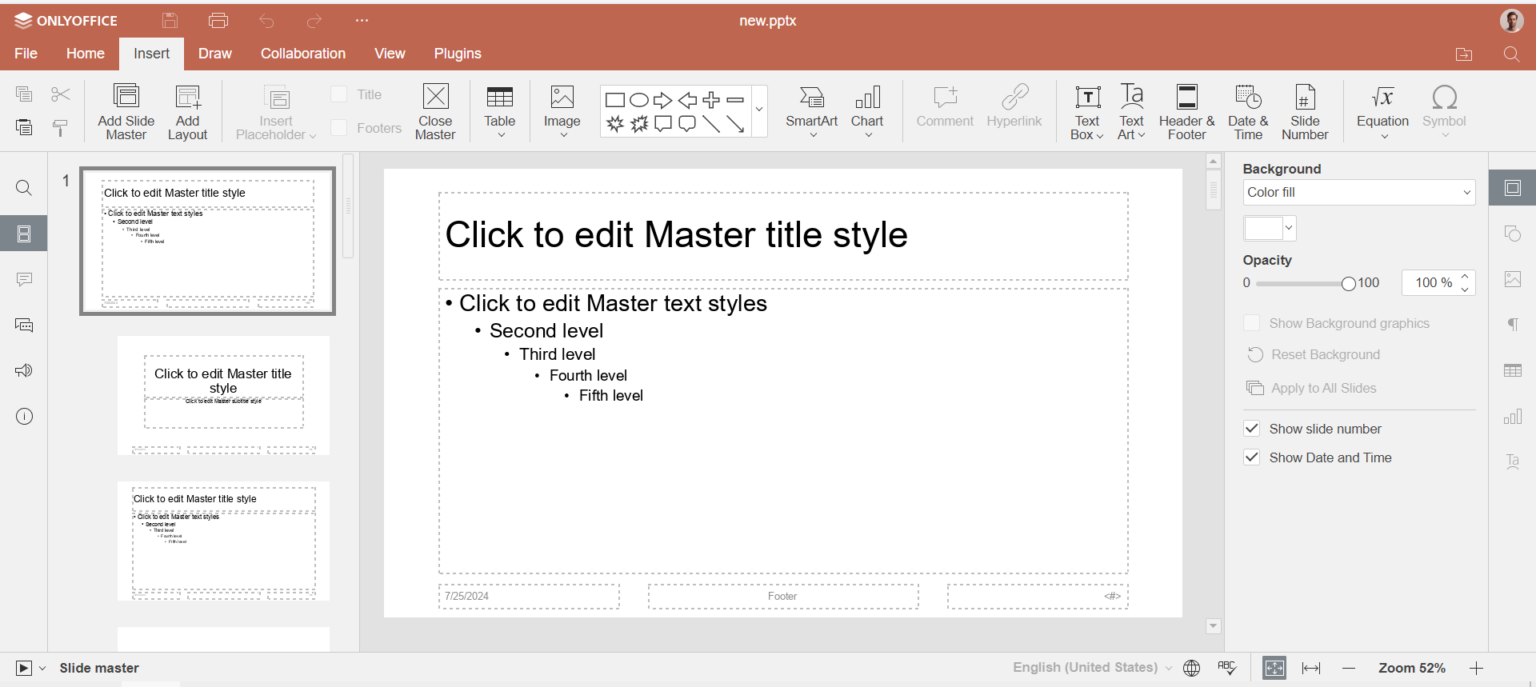Click the Add Layout icon

(187, 97)
